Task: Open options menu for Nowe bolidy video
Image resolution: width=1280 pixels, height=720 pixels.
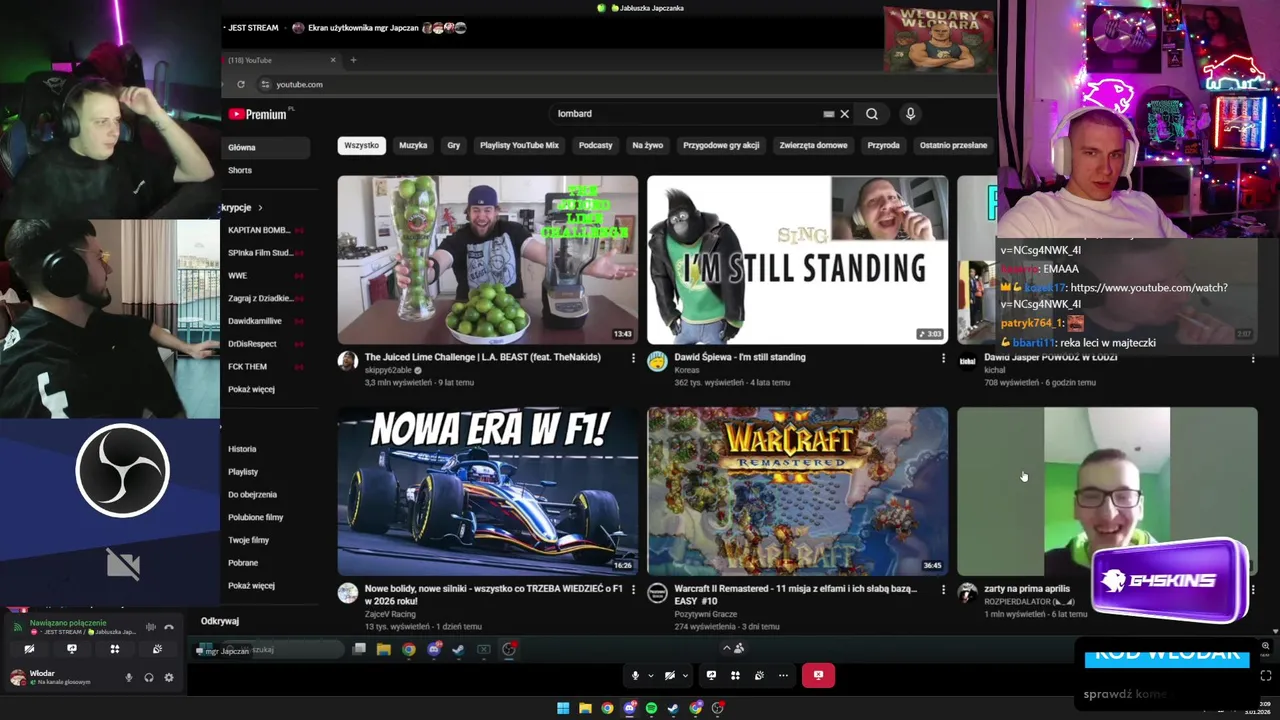Action: click(633, 590)
